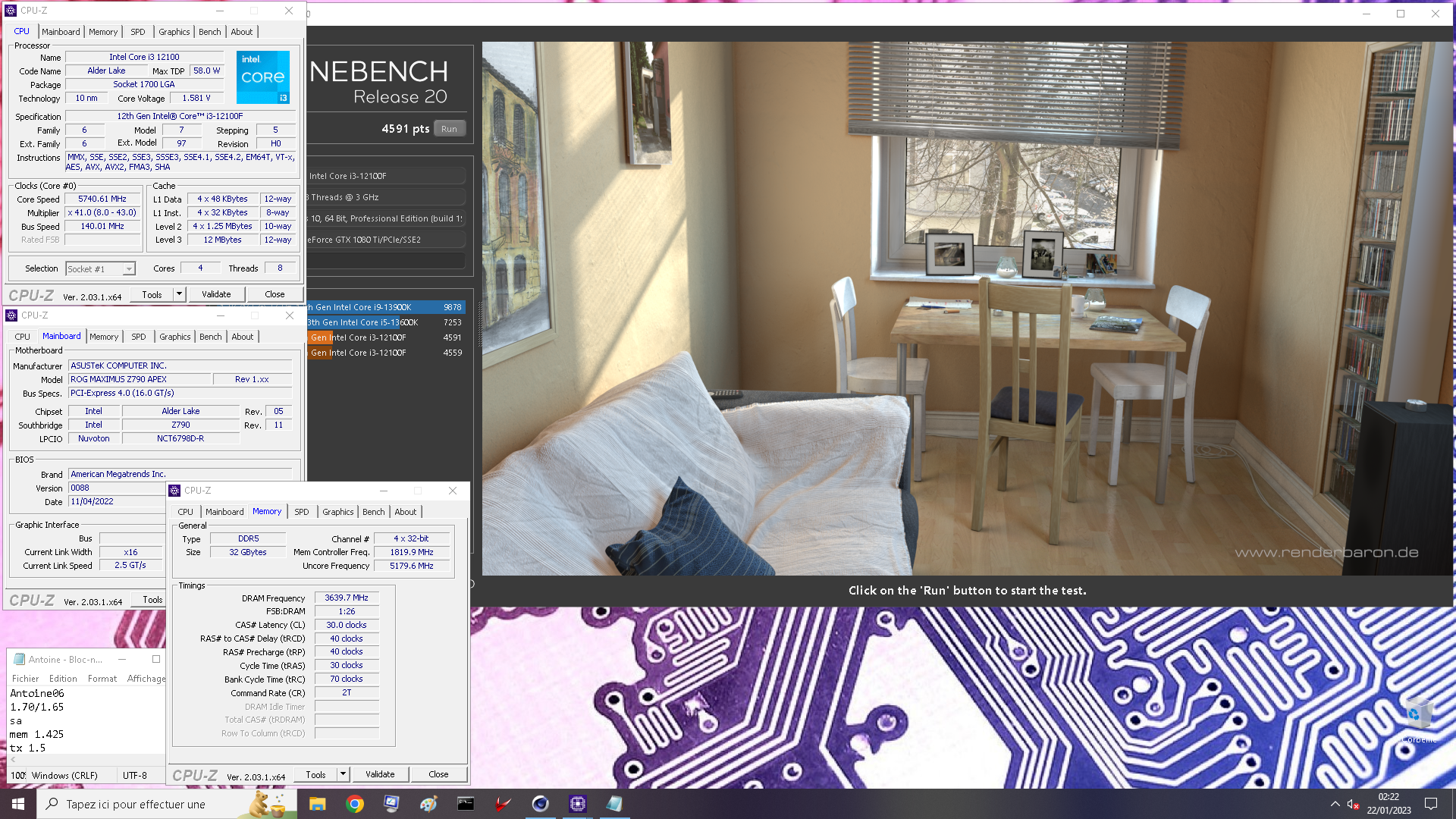Show hidden system tray icons
The height and width of the screenshot is (819, 1456).
(x=1335, y=804)
